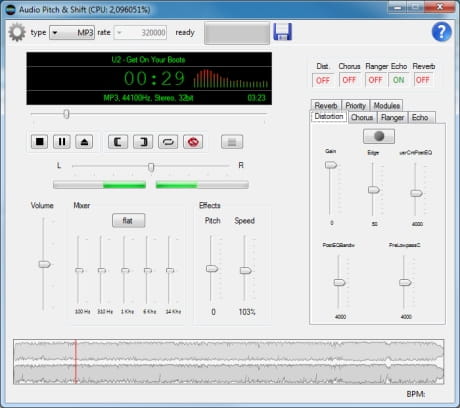The image size is (460, 408).
Task: Click the left channel level meter
Action: [x=100, y=185]
